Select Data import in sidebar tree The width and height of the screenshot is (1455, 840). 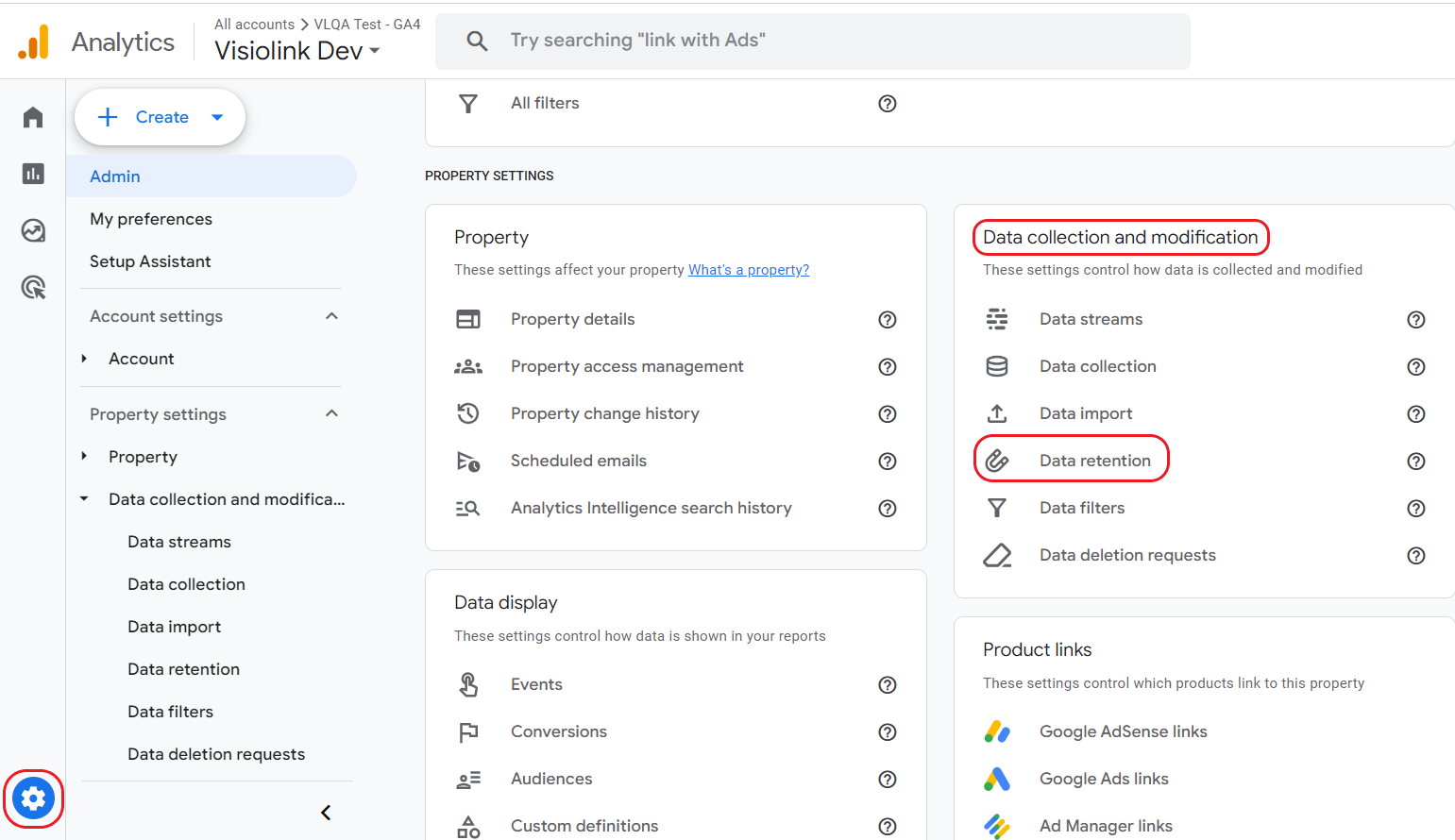click(175, 627)
